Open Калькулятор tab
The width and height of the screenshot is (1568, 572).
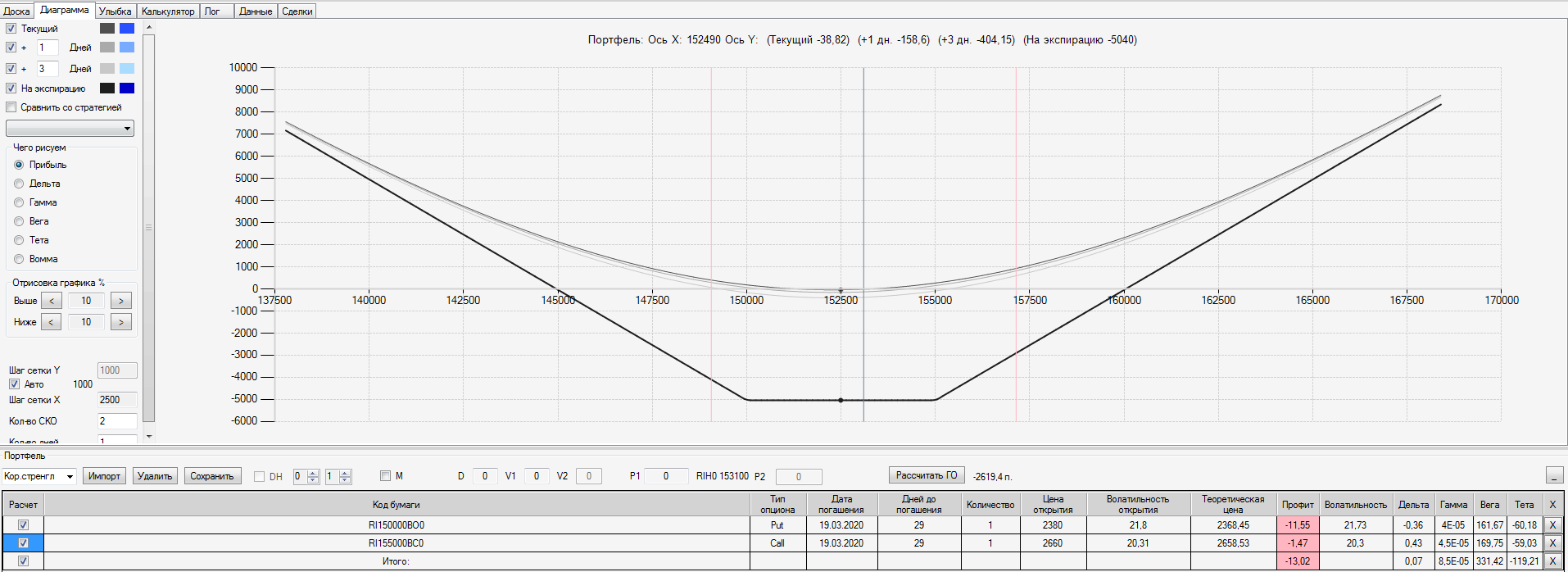click(168, 11)
